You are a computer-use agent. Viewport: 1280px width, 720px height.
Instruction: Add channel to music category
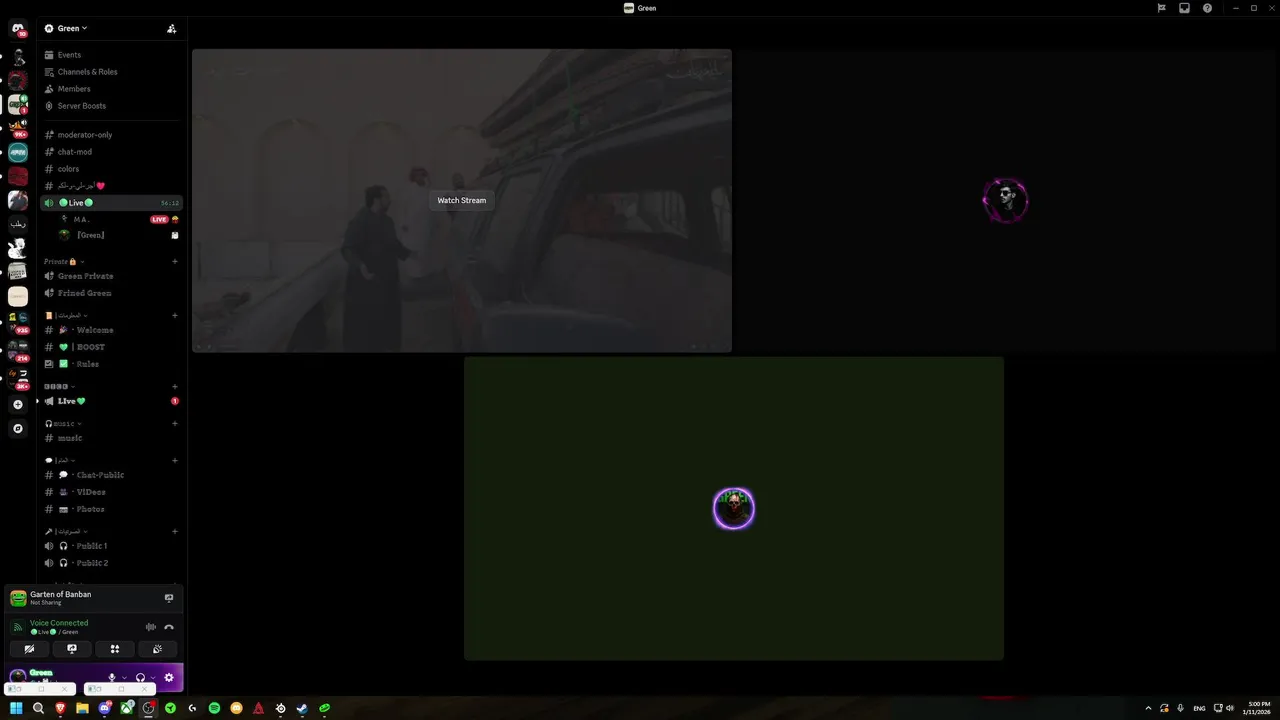[x=175, y=423]
